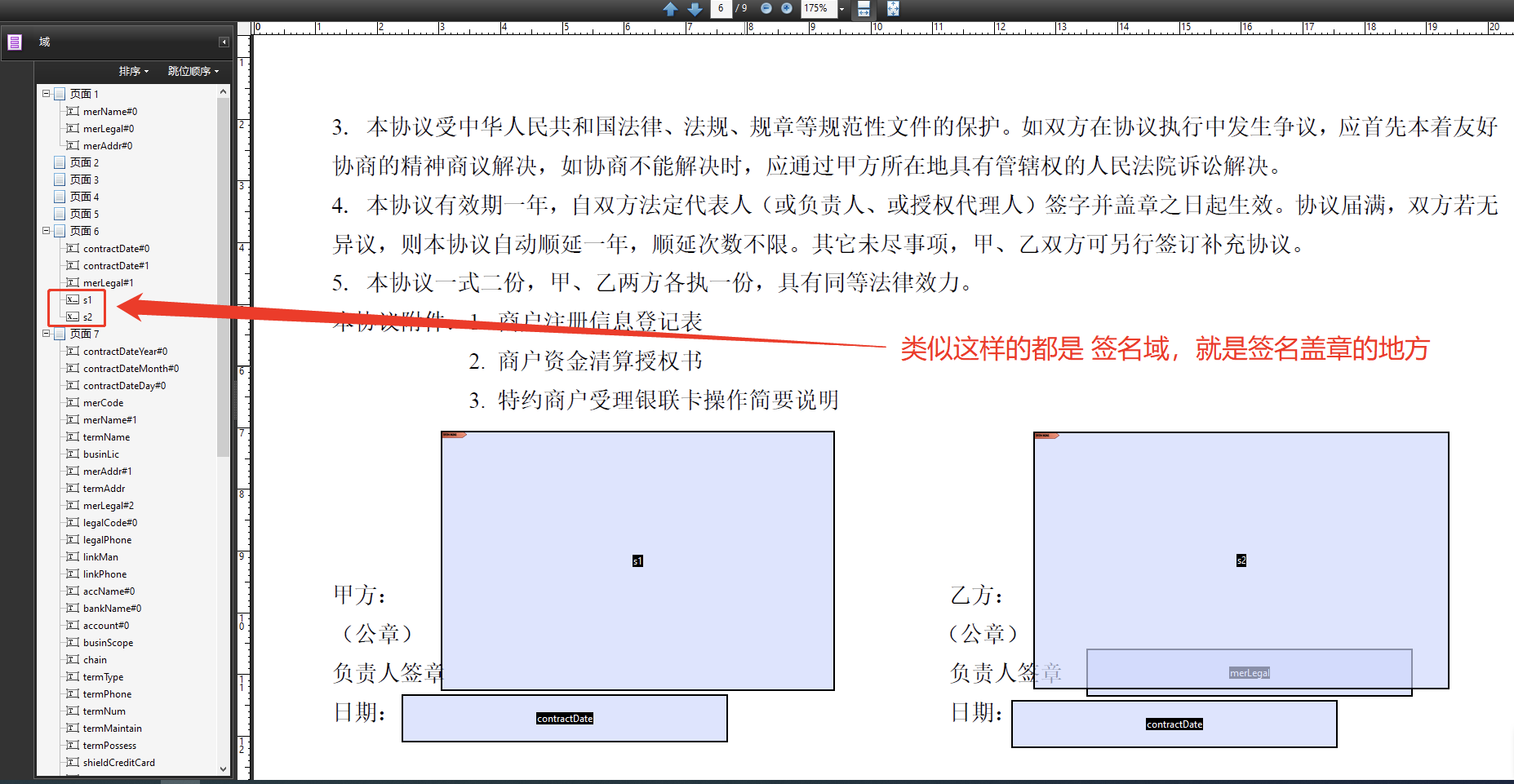Select the merLegal#1 field

tap(109, 283)
